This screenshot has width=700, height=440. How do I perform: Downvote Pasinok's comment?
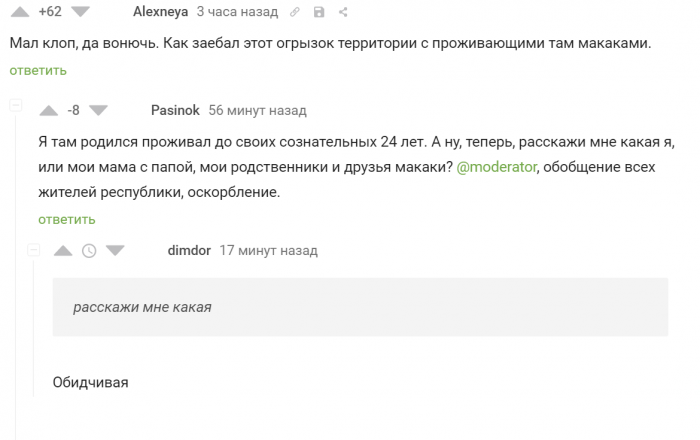pos(97,110)
